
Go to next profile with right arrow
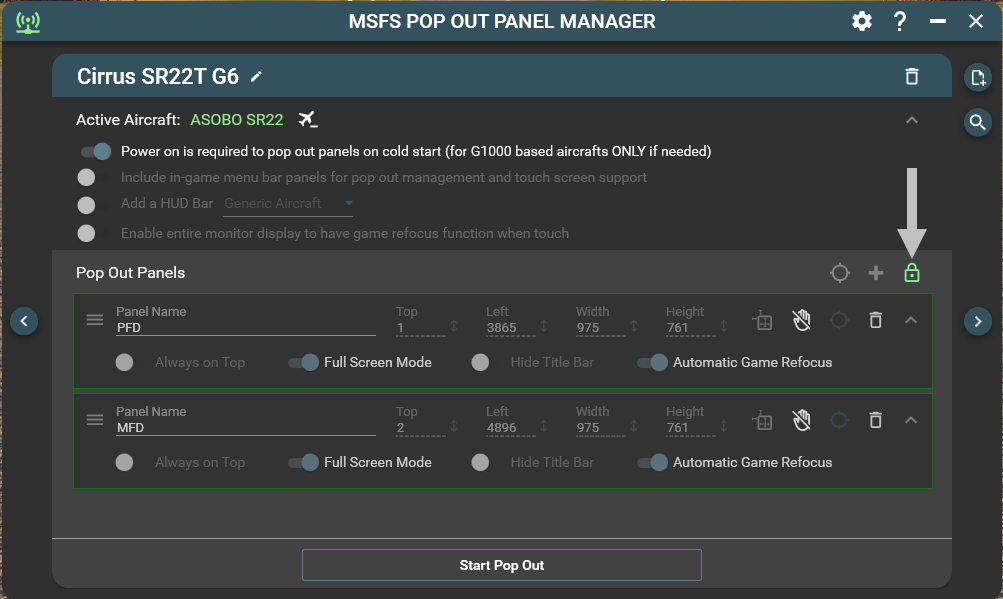[977, 321]
